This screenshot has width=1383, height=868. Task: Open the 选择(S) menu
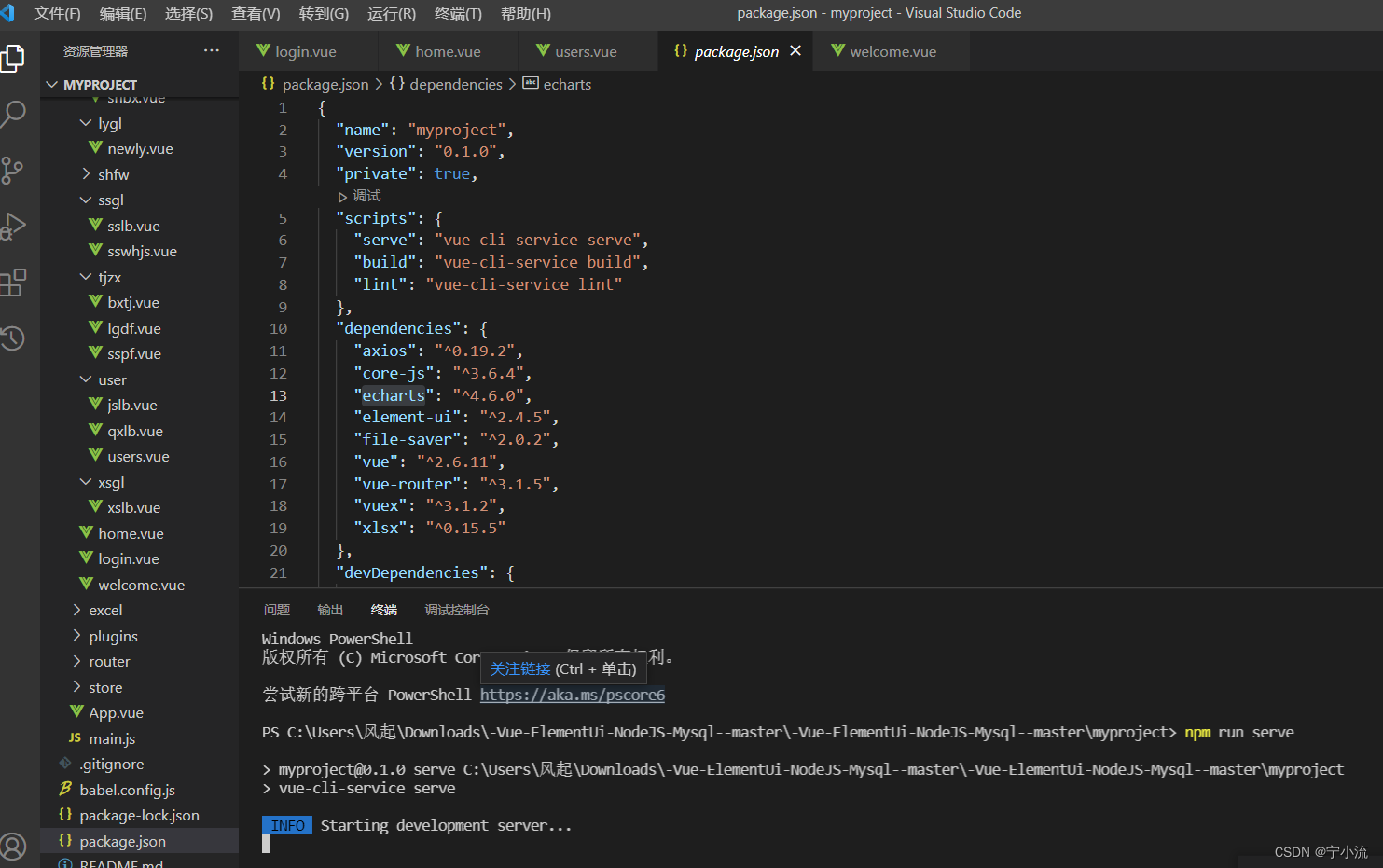pyautogui.click(x=189, y=13)
